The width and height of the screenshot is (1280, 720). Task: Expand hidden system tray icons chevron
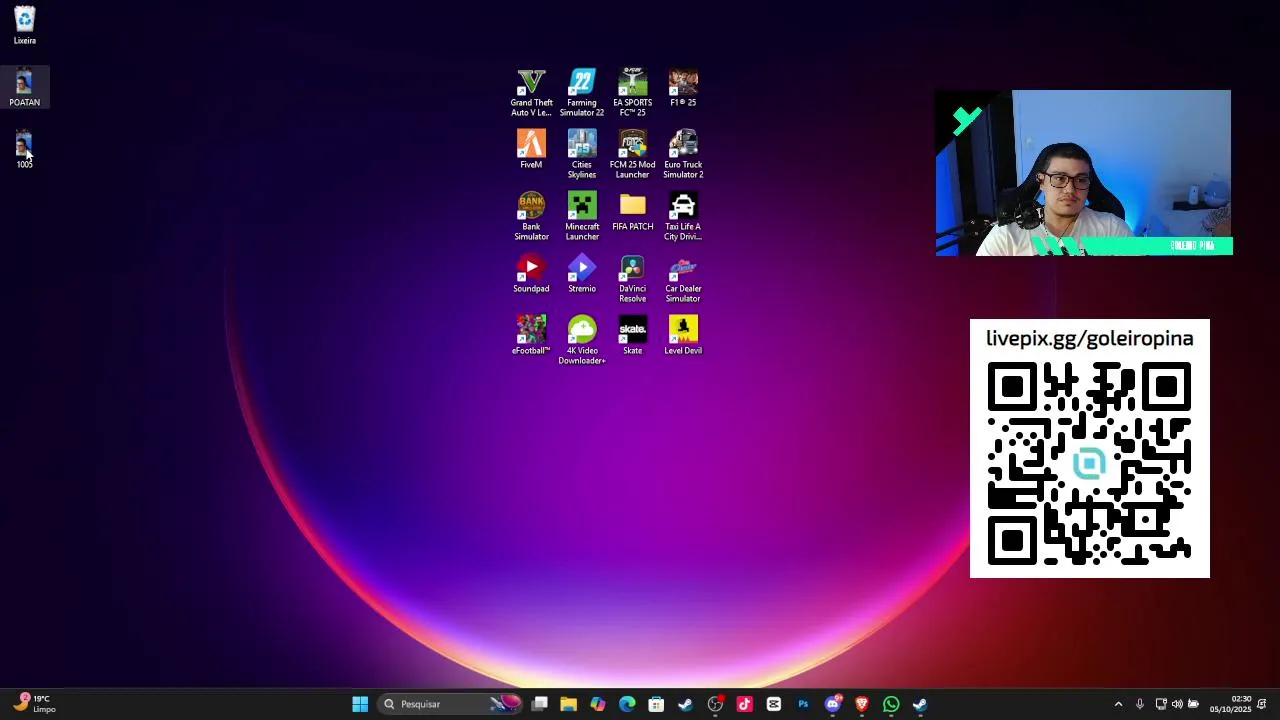click(1118, 704)
